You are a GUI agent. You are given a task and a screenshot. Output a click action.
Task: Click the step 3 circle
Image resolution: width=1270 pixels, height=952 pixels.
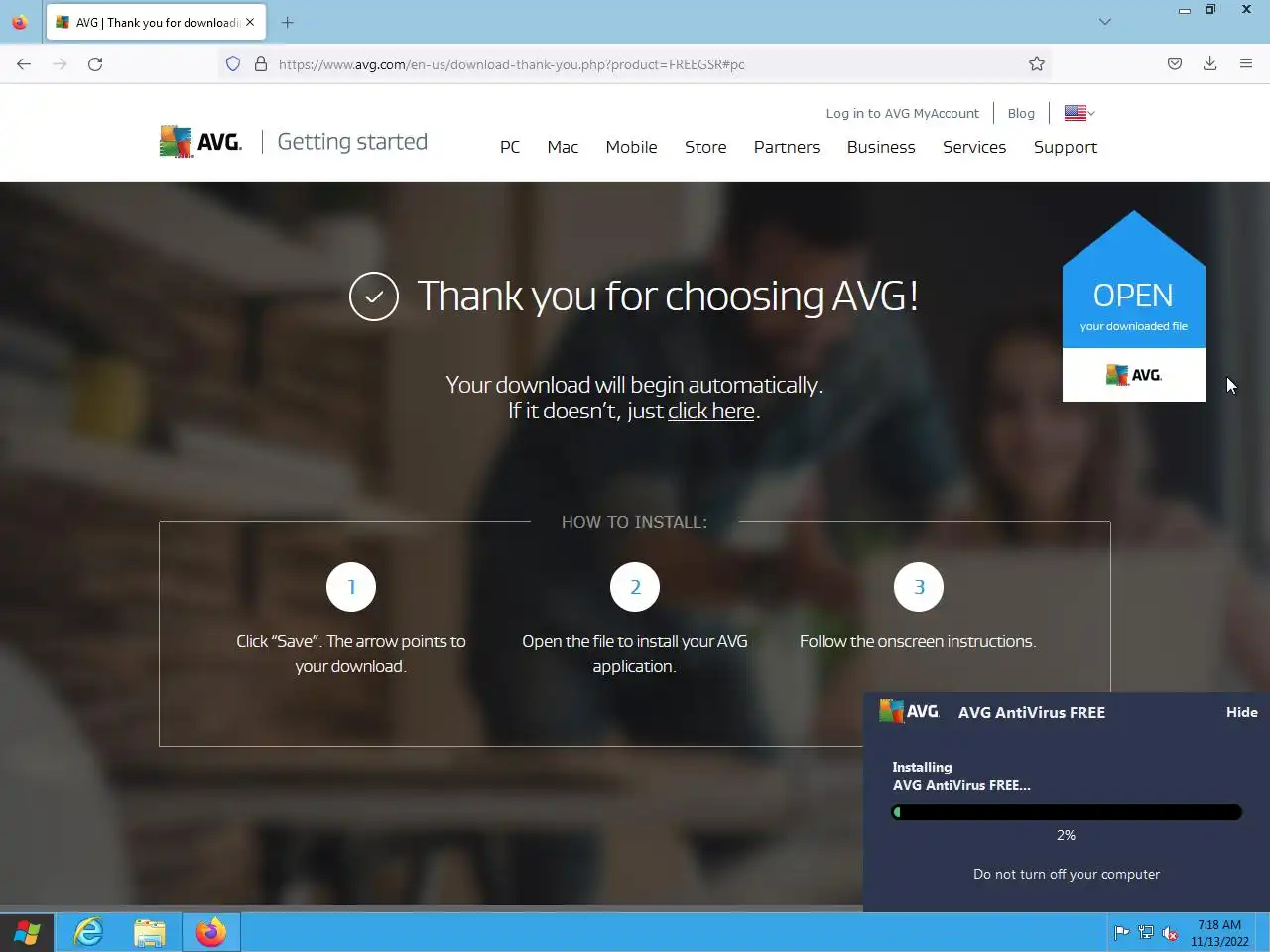[919, 587]
